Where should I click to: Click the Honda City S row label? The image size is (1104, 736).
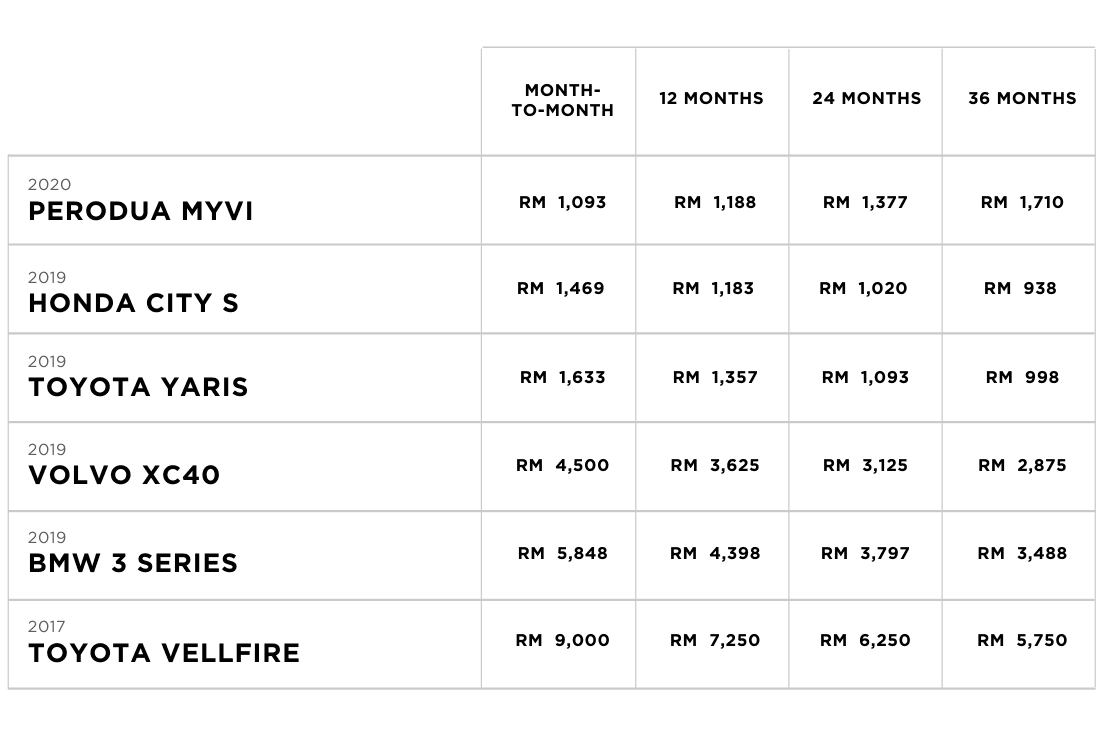pos(134,304)
